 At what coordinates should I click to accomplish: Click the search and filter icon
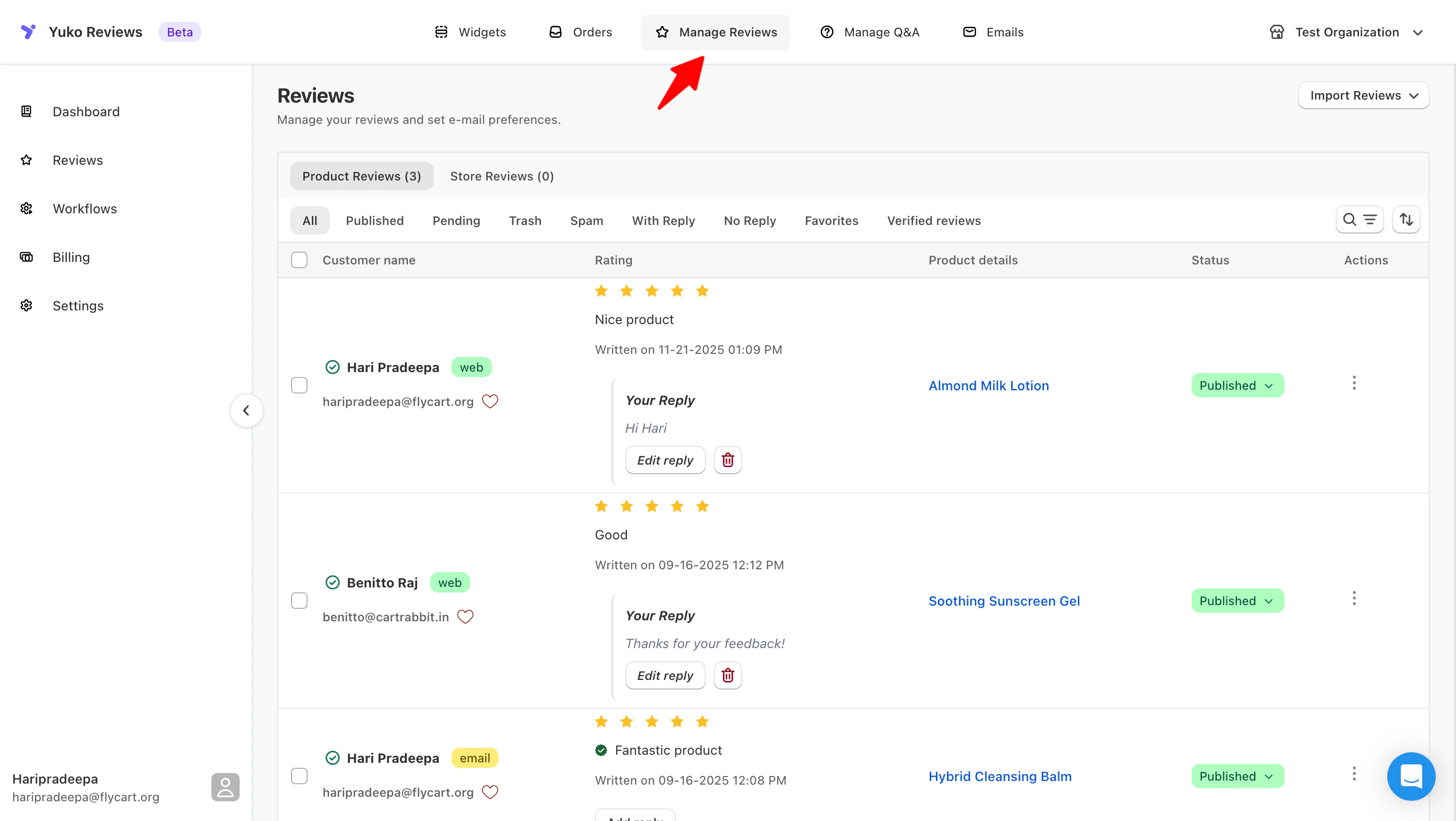click(x=1359, y=220)
